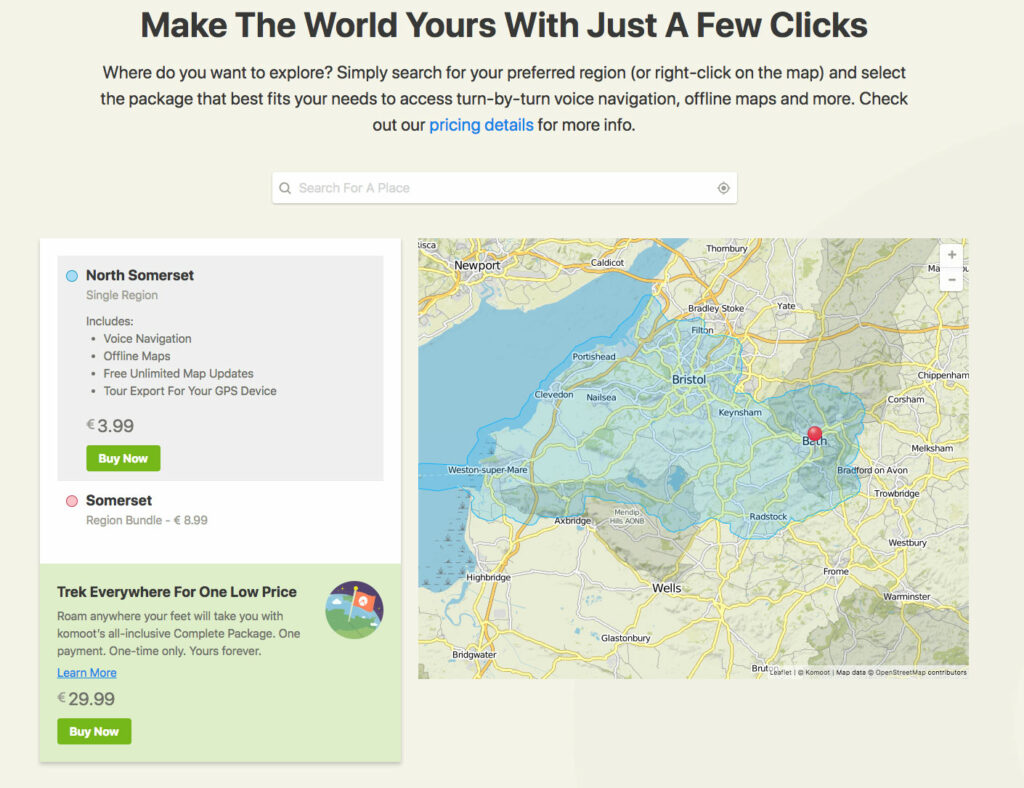This screenshot has width=1024, height=788.
Task: Click Clevedon label on the map
Action: click(554, 394)
